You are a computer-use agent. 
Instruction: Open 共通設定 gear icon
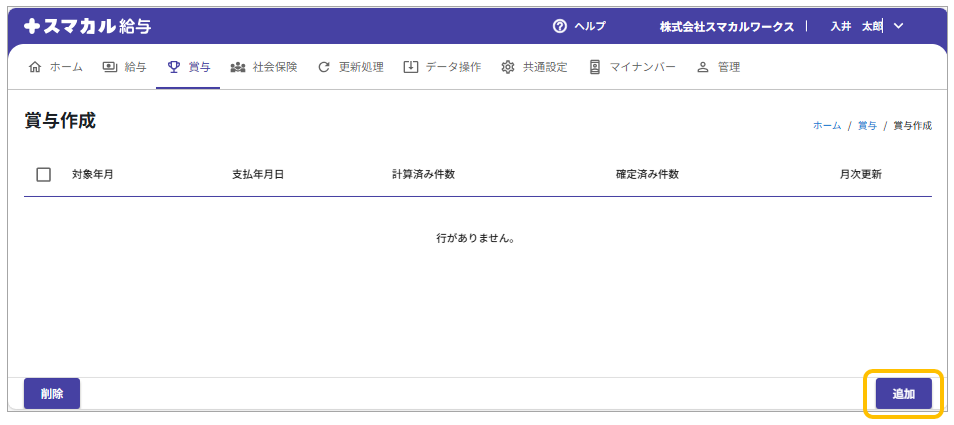point(508,67)
